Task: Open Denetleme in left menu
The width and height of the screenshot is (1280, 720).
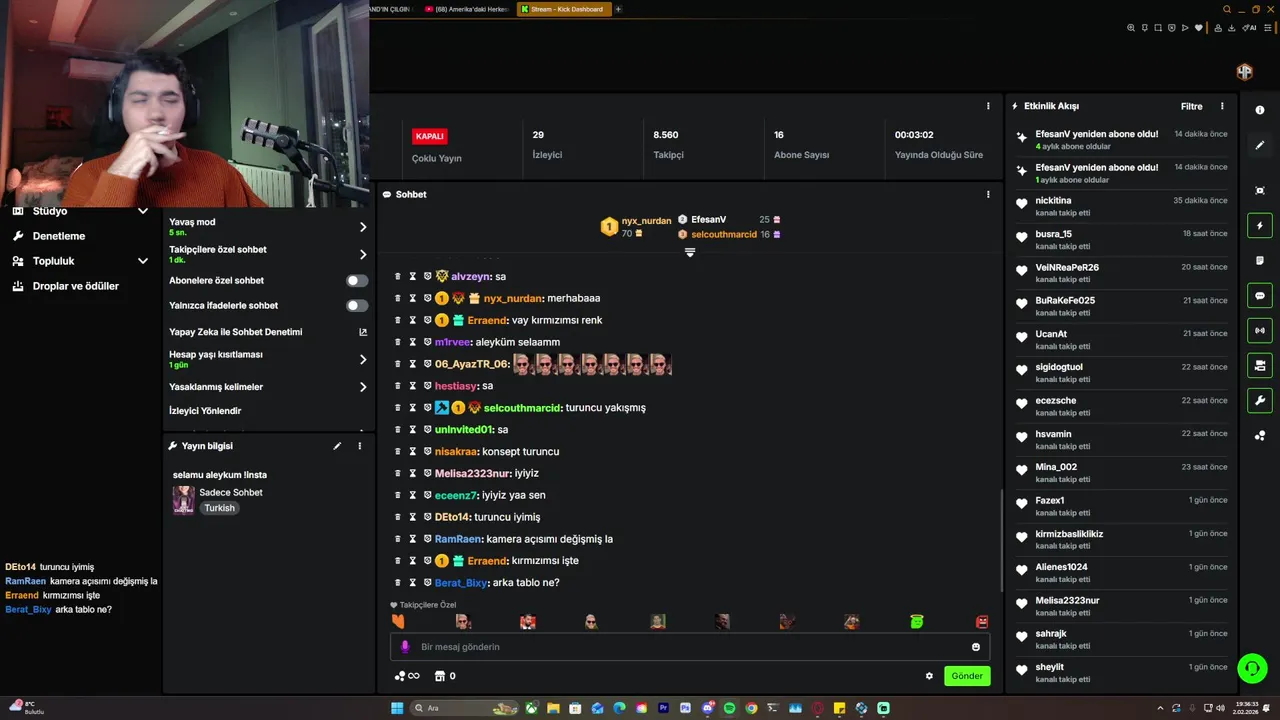Action: (x=59, y=236)
